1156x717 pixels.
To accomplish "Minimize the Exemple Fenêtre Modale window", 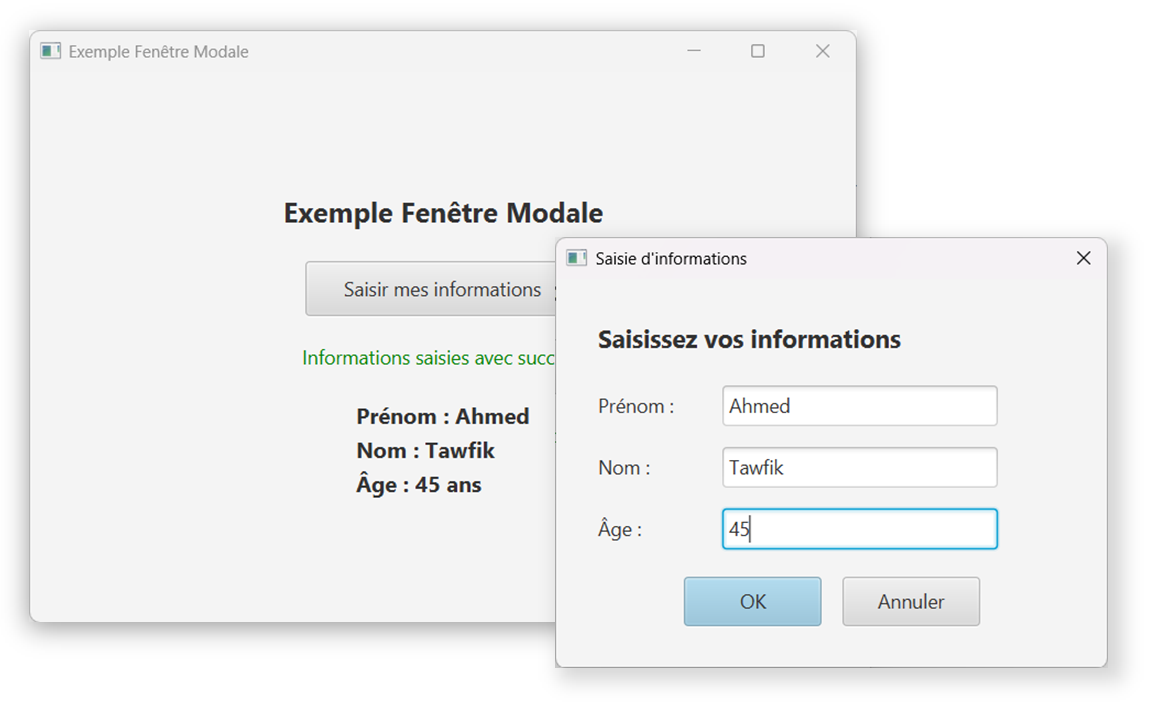I will coord(694,50).
